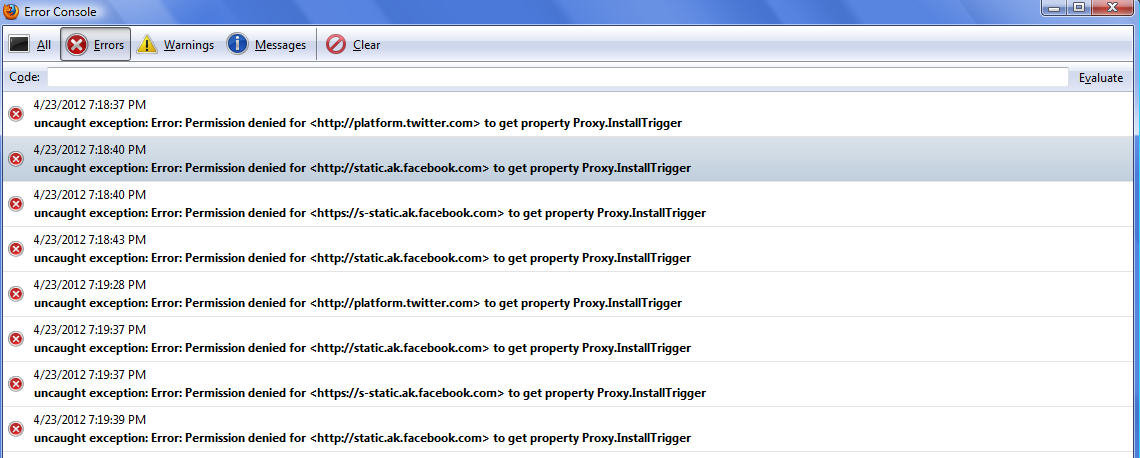Clear the error console

tap(353, 44)
